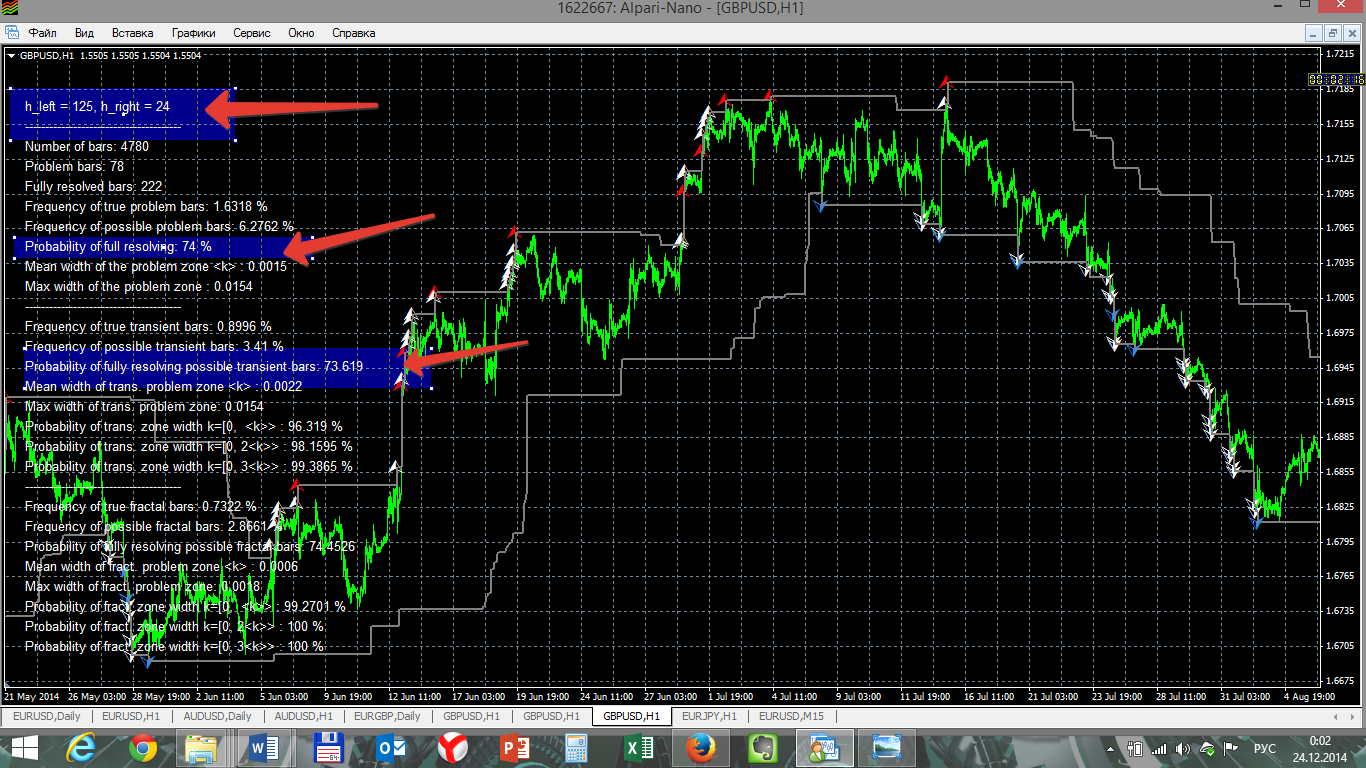Open Evernote from the taskbar
The height and width of the screenshot is (768, 1366).
762,747
